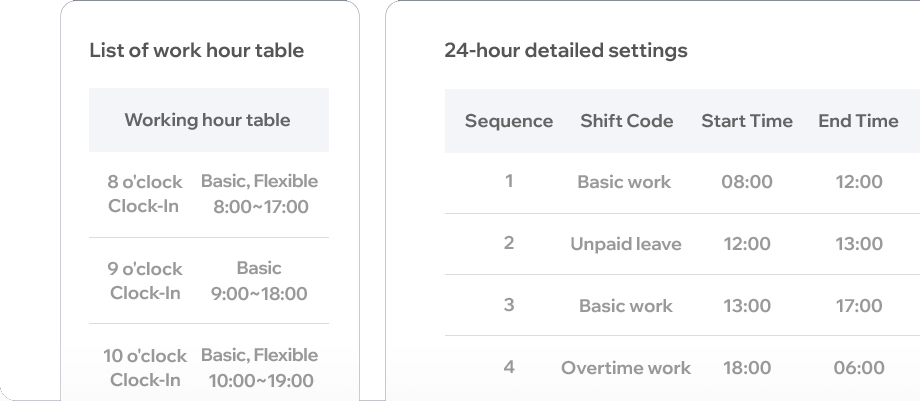This screenshot has height=401, width=920.
Task: Select the Unpaid leave shift code
Action: (x=626, y=244)
